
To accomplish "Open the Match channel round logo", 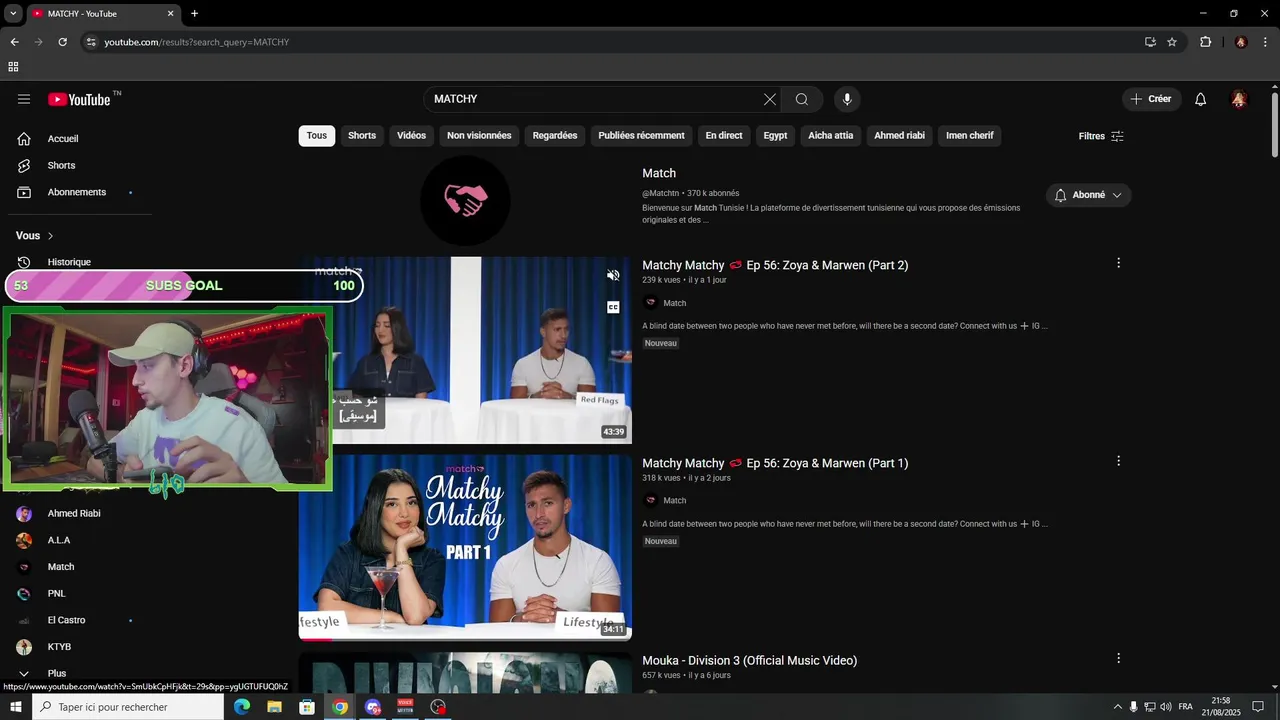I will [x=465, y=201].
